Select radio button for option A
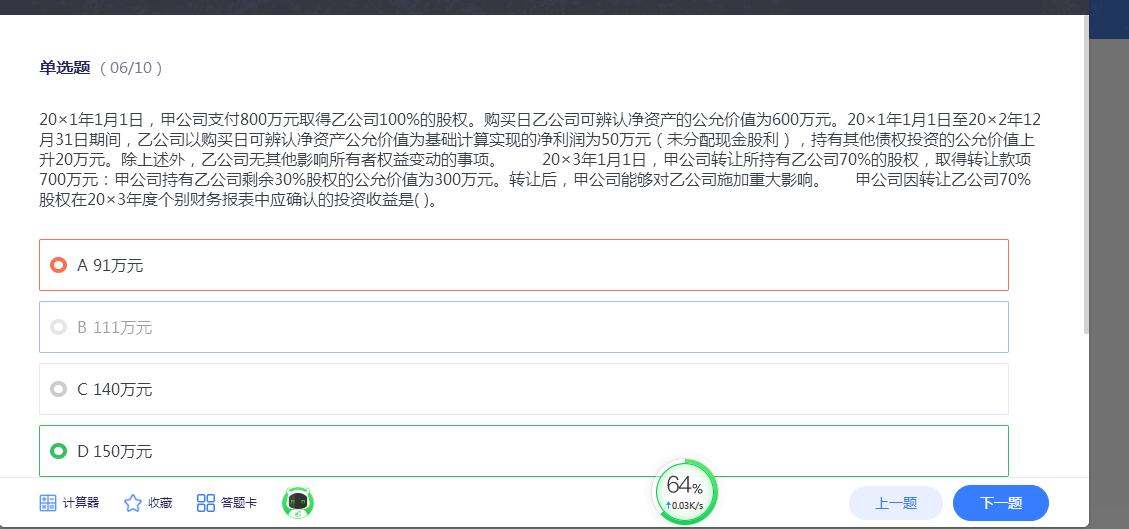The height and width of the screenshot is (529, 1129). [58, 265]
